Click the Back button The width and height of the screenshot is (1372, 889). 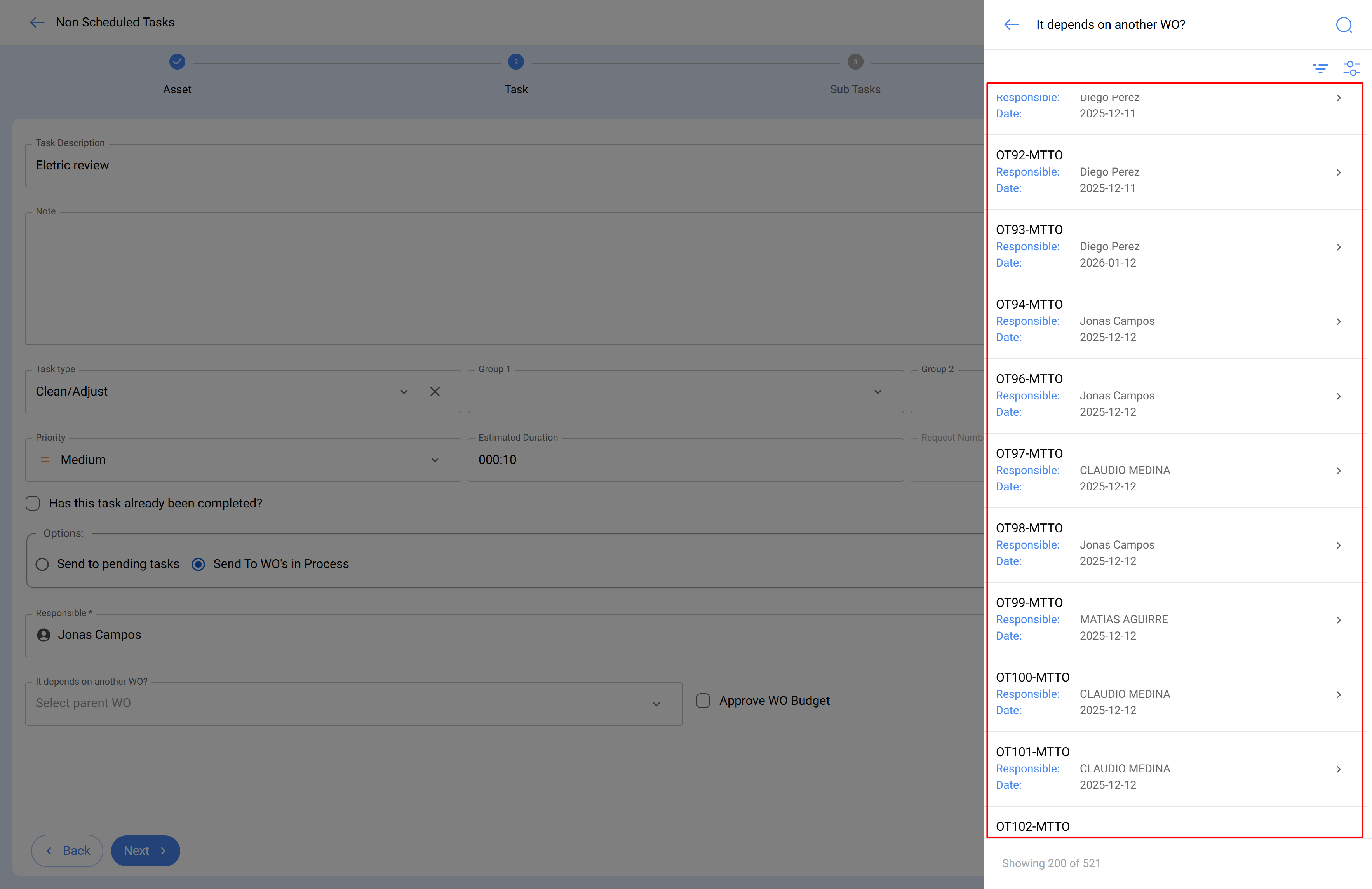[67, 851]
